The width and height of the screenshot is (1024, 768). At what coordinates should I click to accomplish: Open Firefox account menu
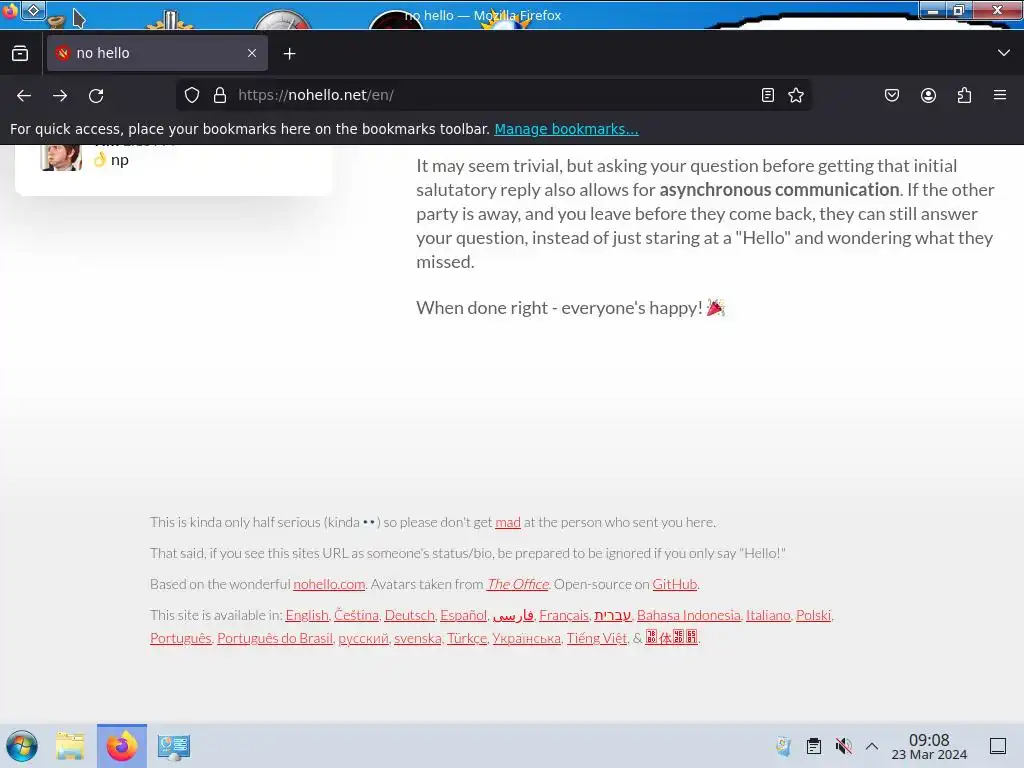tap(928, 95)
